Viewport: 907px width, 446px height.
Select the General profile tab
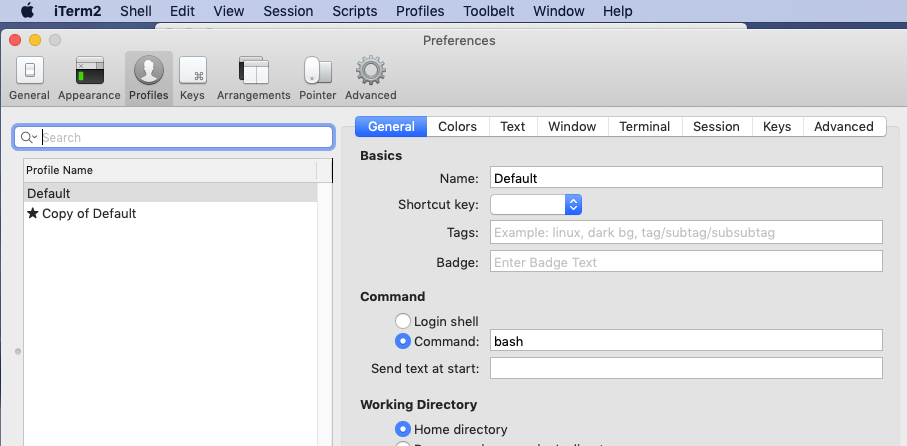pos(391,127)
